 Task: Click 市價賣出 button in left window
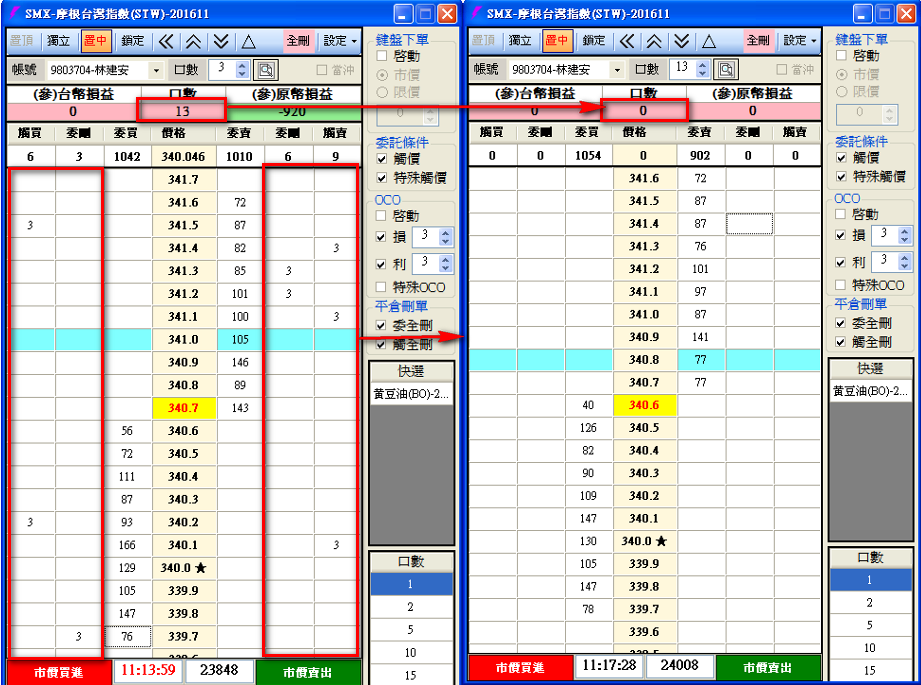pyautogui.click(x=308, y=672)
